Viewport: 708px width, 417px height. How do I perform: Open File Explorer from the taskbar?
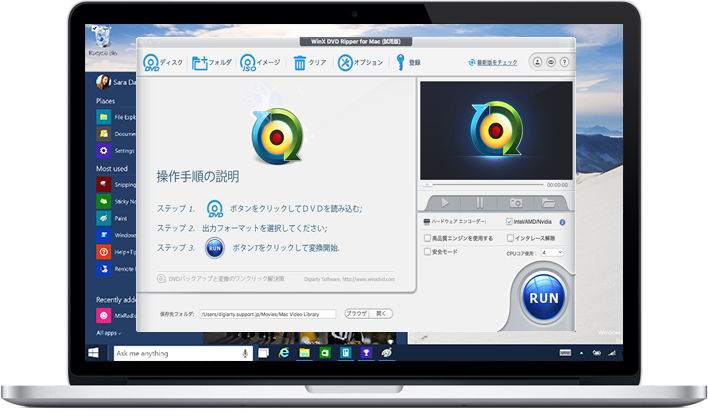point(304,353)
